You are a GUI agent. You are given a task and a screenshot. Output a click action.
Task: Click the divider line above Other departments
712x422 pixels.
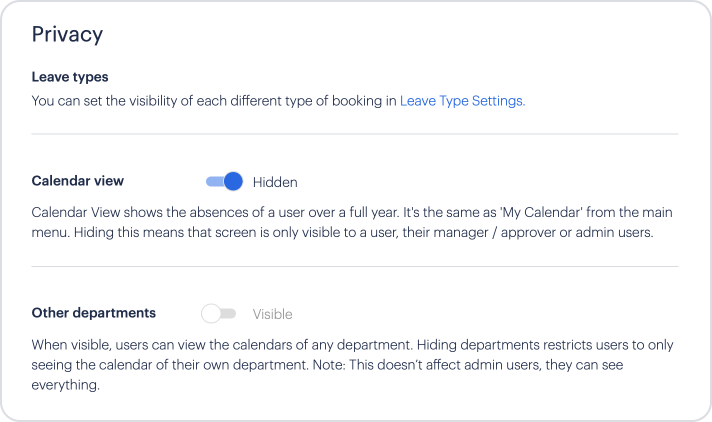[x=355, y=266]
